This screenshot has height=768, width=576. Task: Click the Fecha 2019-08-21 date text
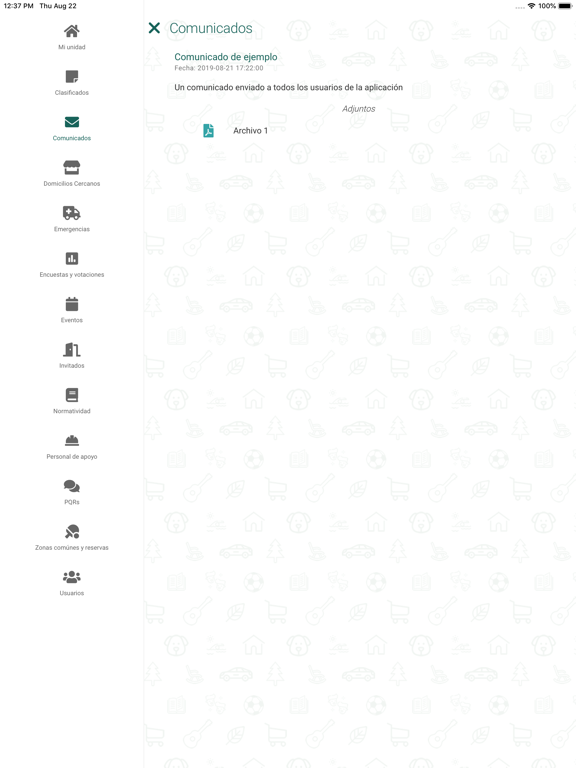pos(219,68)
